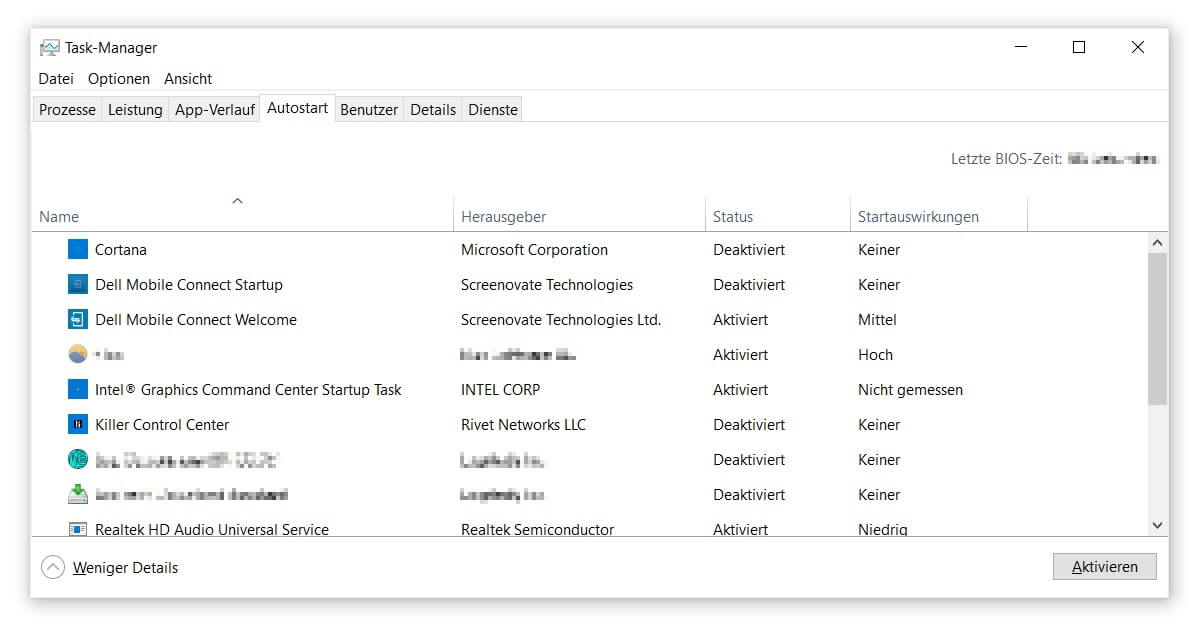Click the teal round swirl icon
Screen dimensions: 1200x630
click(x=78, y=459)
